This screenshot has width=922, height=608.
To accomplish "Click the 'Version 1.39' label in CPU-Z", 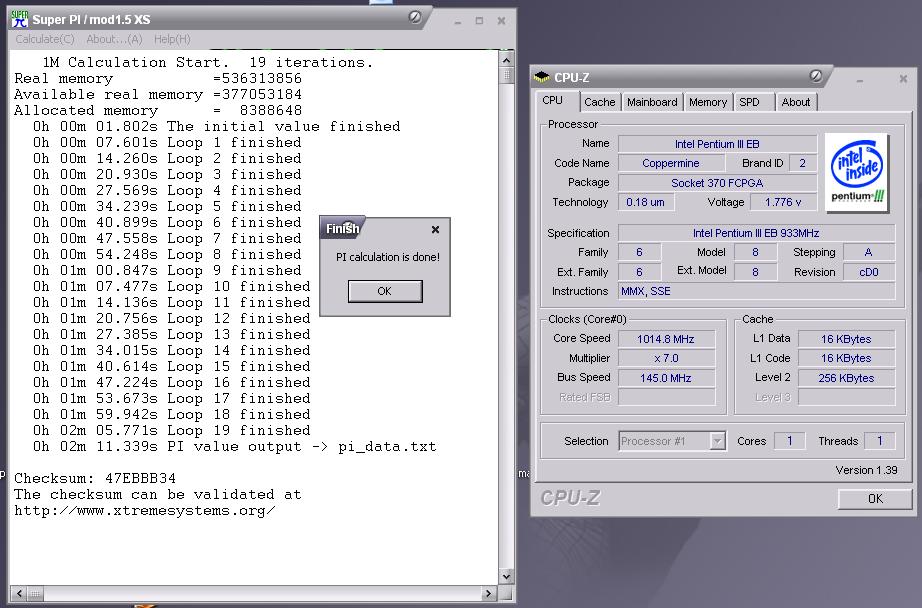I will [x=866, y=470].
